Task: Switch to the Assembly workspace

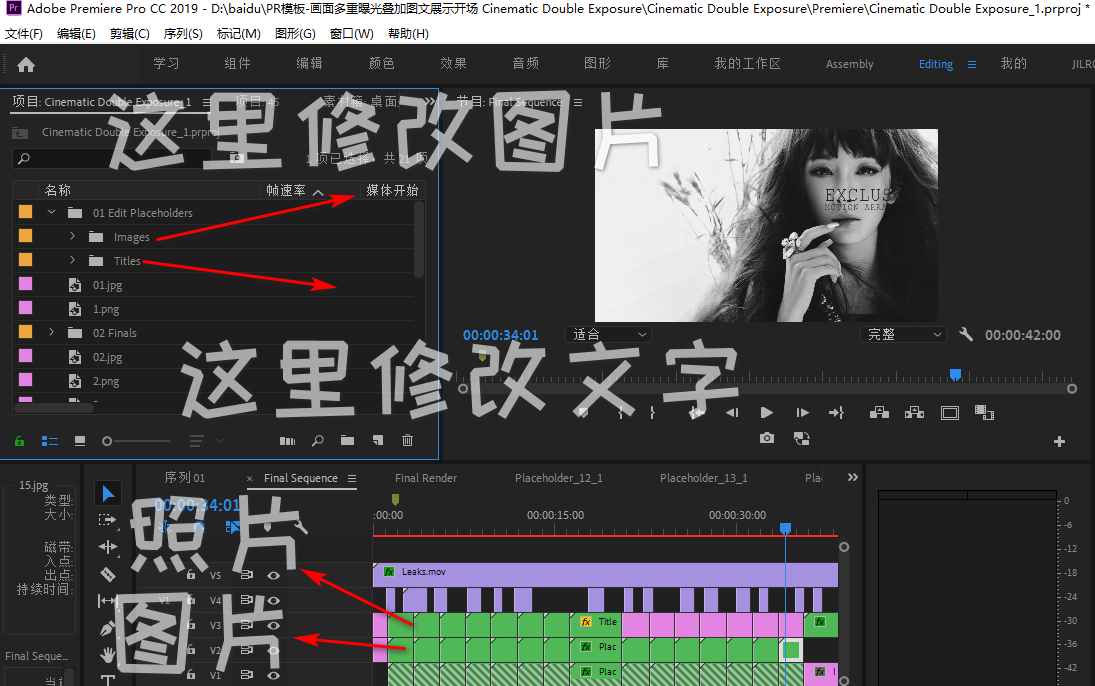Action: (849, 64)
